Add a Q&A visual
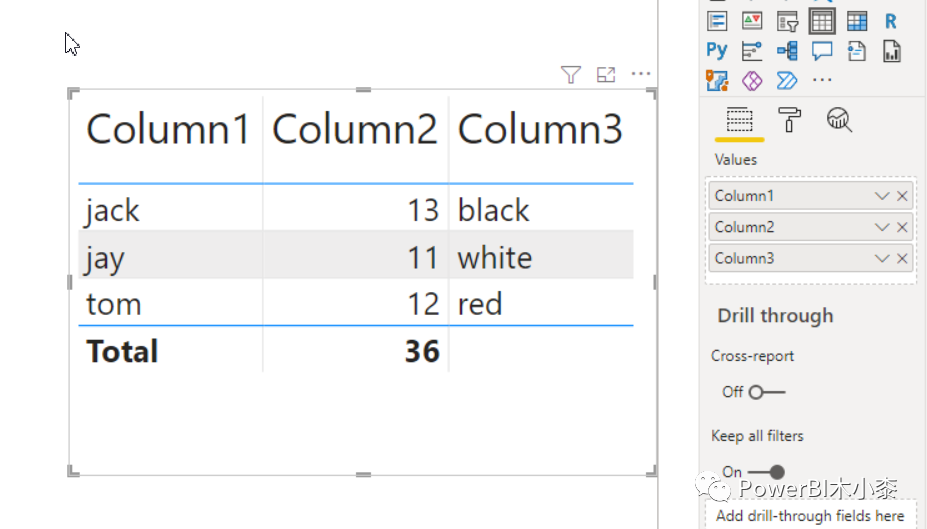 point(822,50)
